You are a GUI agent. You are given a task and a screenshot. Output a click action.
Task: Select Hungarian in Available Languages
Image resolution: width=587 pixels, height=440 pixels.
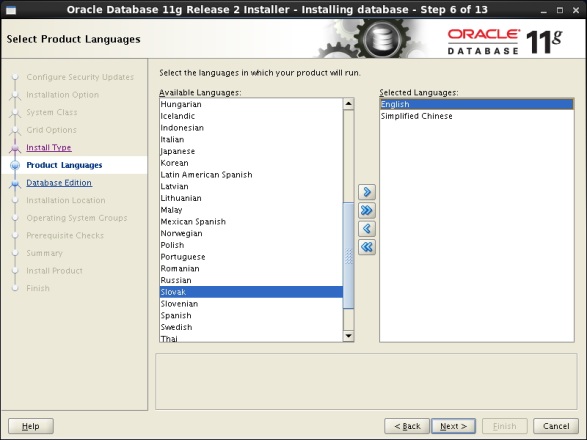click(x=251, y=104)
